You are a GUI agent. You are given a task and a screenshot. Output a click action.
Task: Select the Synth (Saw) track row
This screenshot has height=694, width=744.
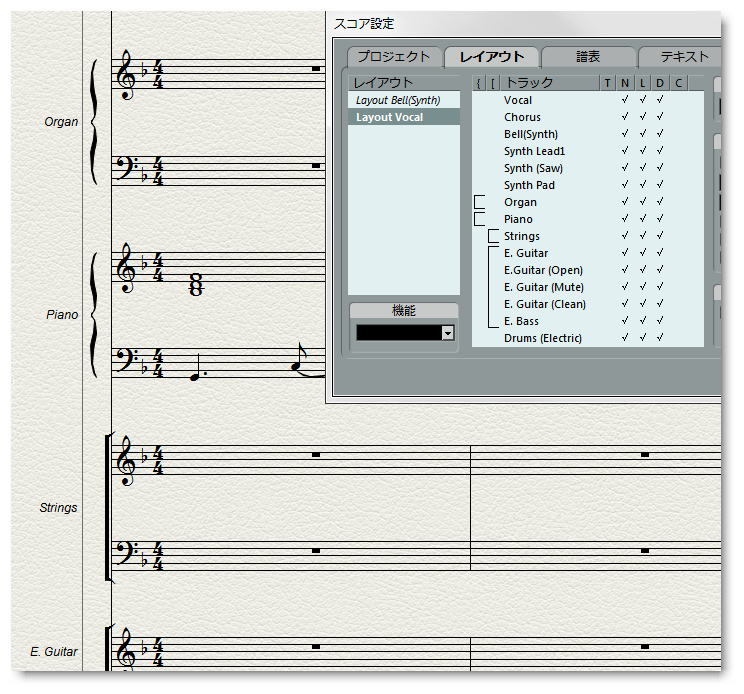587,168
